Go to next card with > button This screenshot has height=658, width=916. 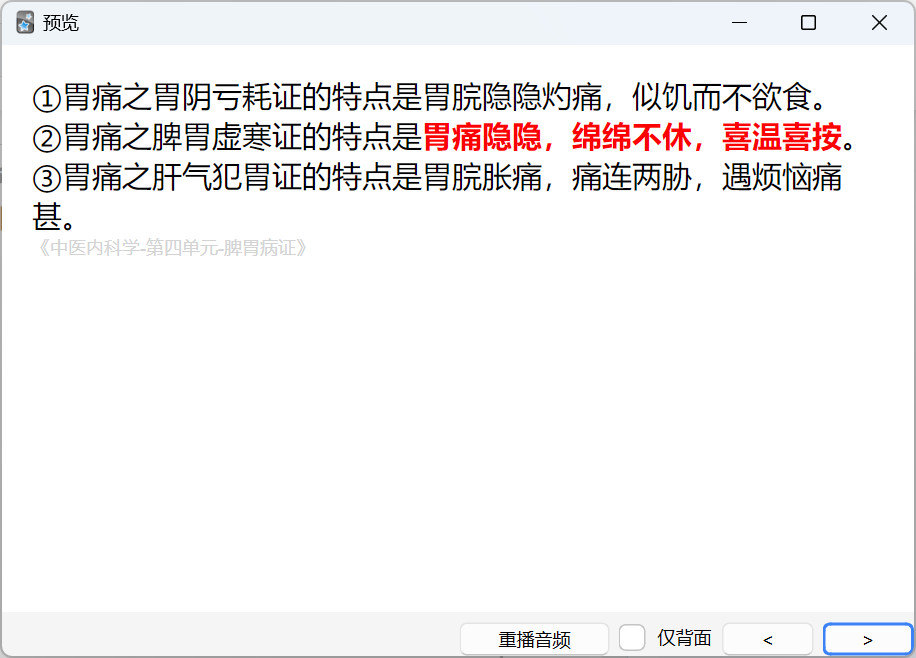[x=868, y=639]
